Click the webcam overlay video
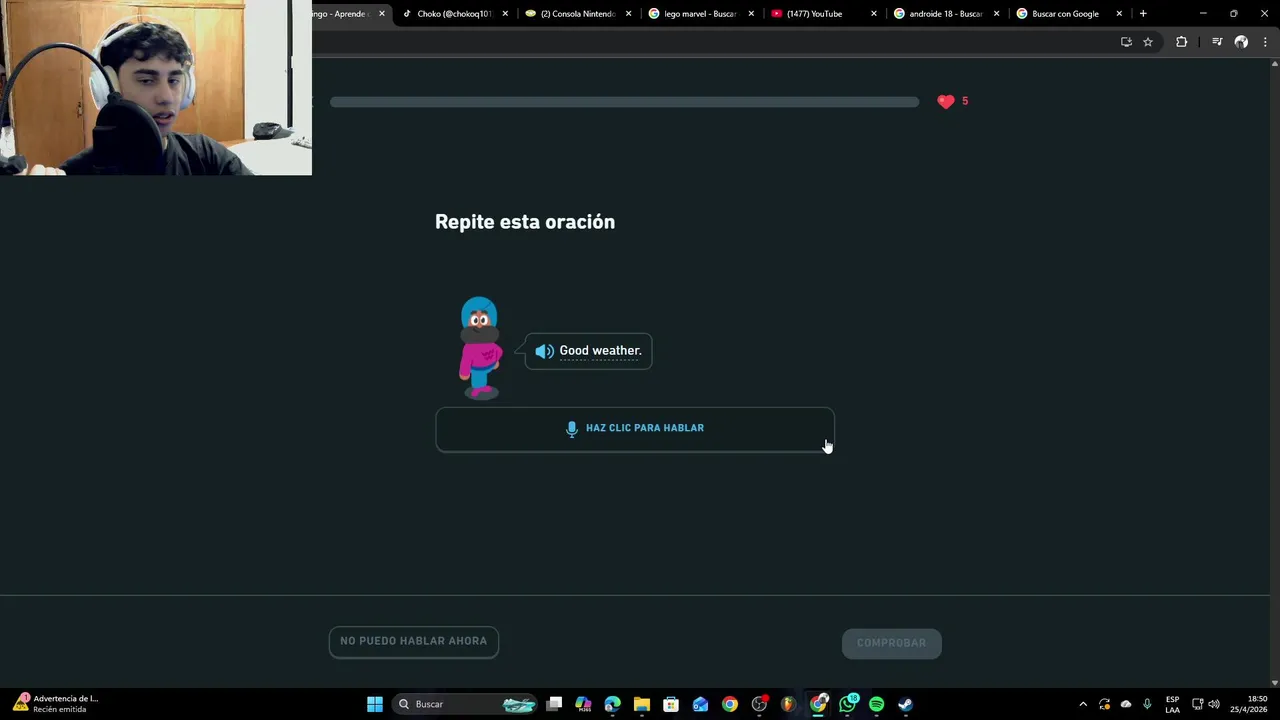 point(156,88)
